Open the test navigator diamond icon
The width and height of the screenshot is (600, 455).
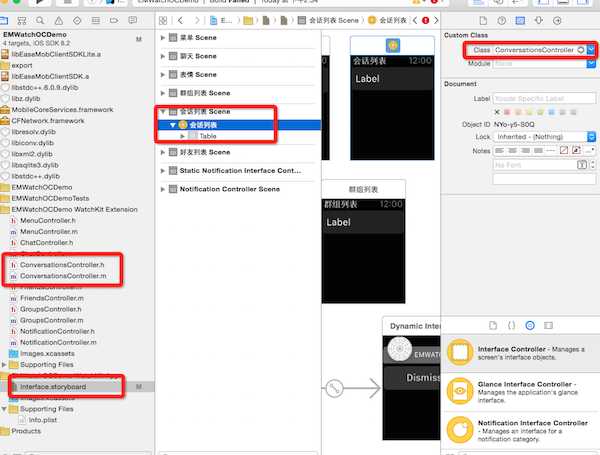tap(77, 20)
